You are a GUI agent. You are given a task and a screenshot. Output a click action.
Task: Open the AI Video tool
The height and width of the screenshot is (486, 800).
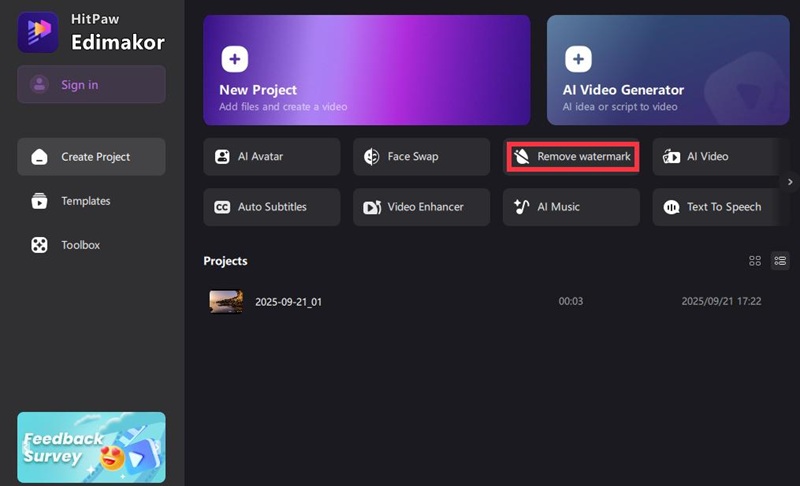[719, 157]
